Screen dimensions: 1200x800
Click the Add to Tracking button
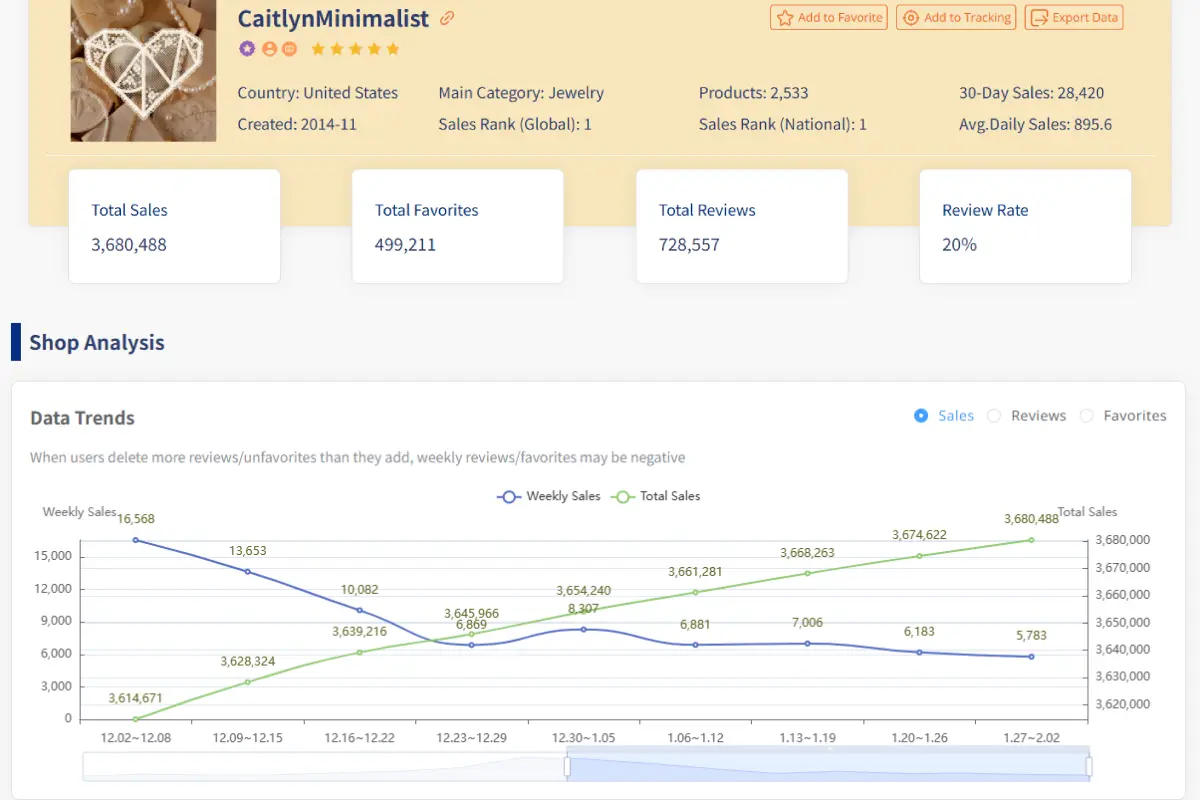pos(956,17)
